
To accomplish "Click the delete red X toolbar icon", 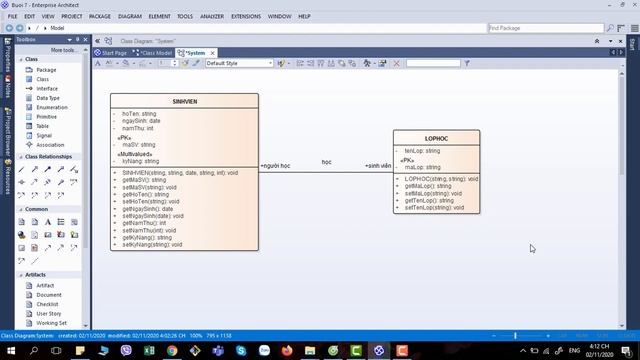I will coord(396,63).
